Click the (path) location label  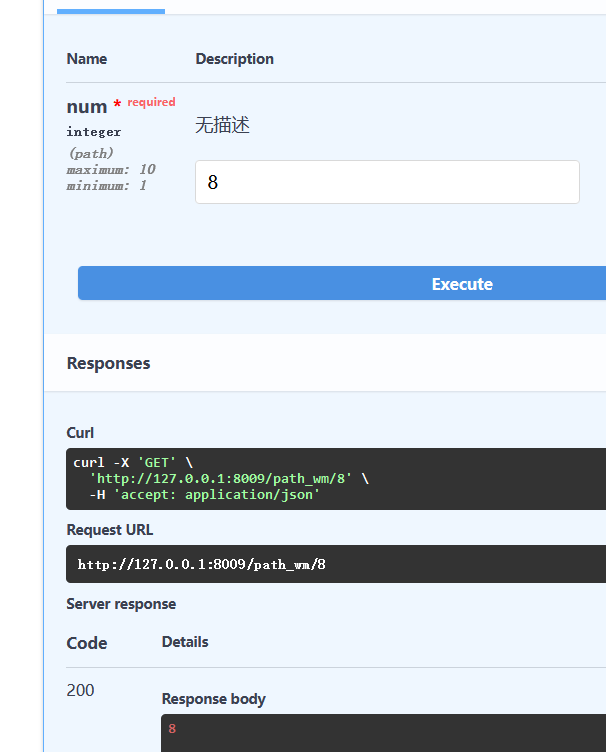coord(91,153)
